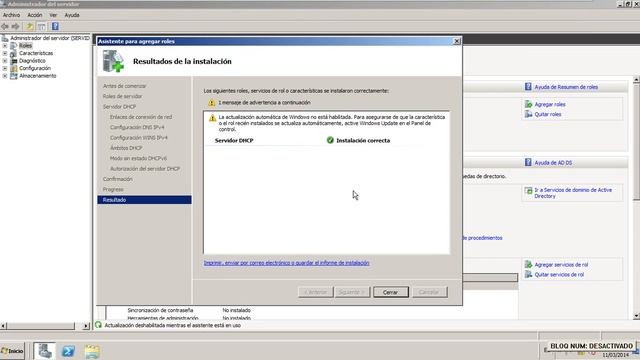Click the Agregar servicios de rol link
640x360 pixels.
tap(561, 264)
